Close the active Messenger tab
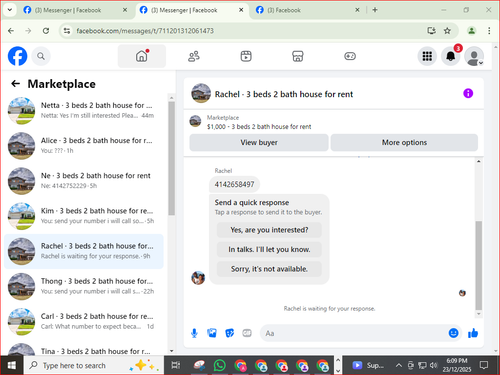 pyautogui.click(x=241, y=10)
